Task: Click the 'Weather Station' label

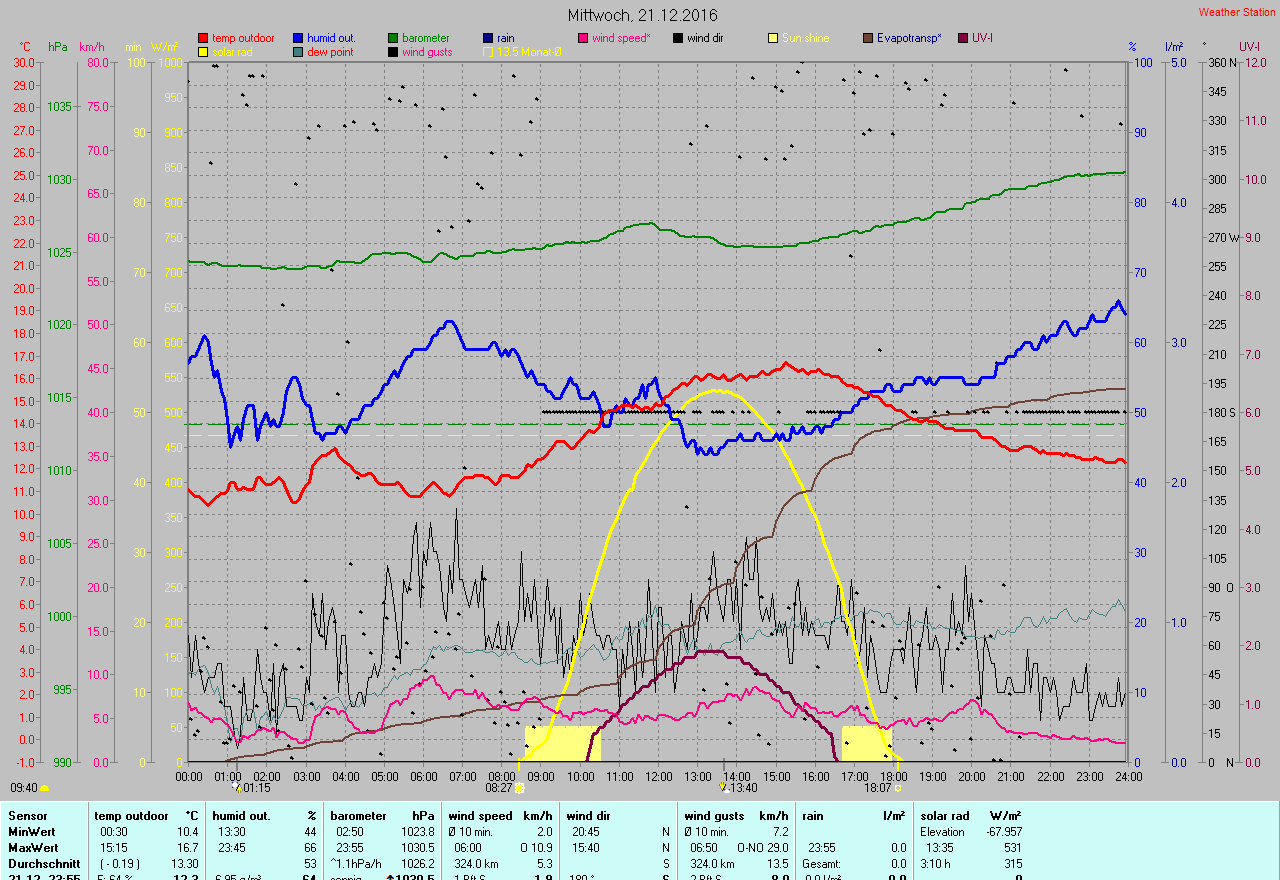Action: (1237, 12)
